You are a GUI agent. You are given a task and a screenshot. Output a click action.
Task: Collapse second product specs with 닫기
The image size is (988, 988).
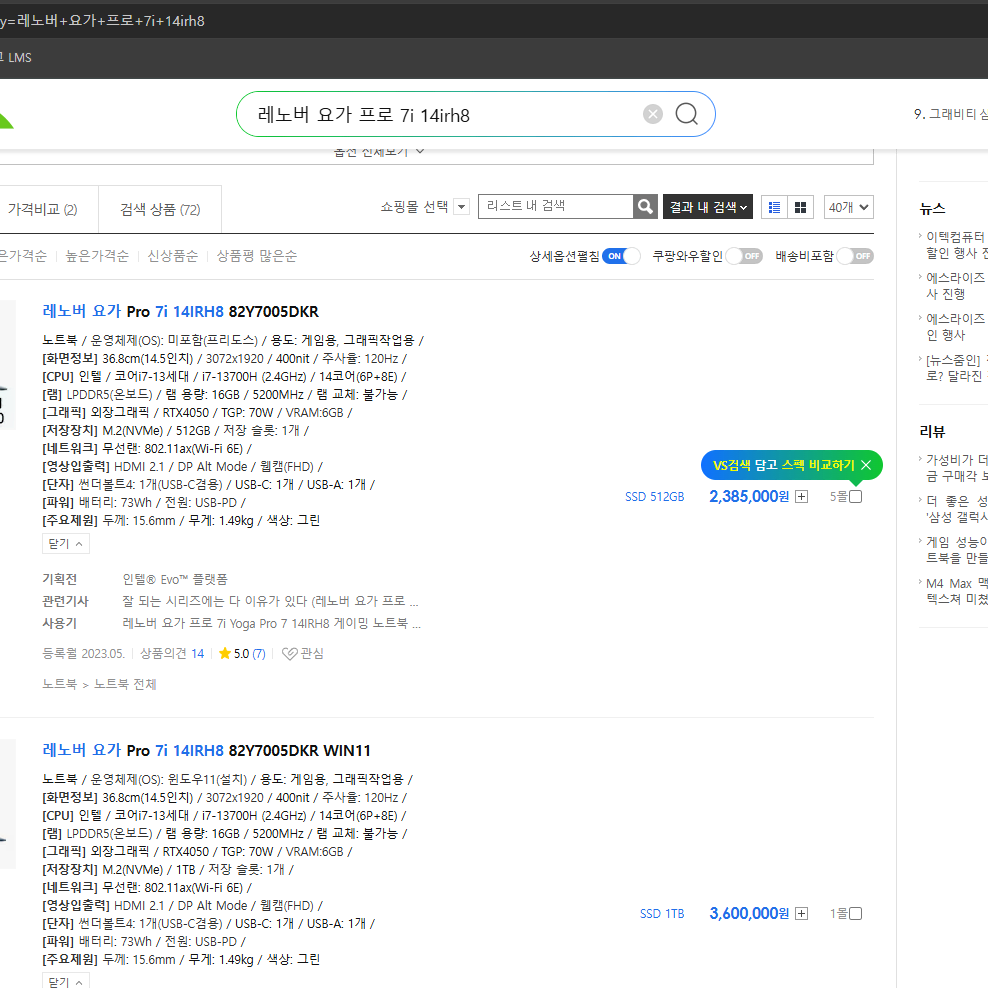[x=66, y=981]
